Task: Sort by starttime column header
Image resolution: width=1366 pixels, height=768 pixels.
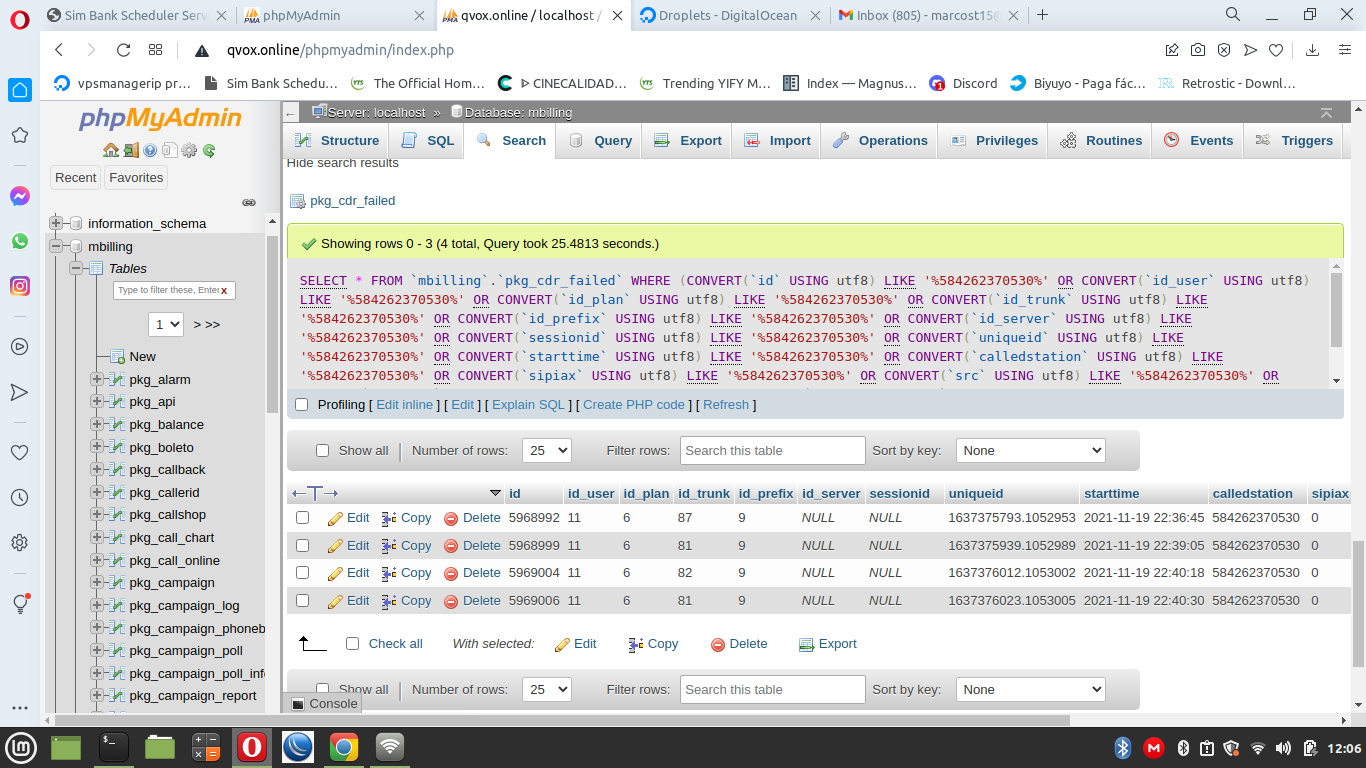Action: pyautogui.click(x=1111, y=494)
